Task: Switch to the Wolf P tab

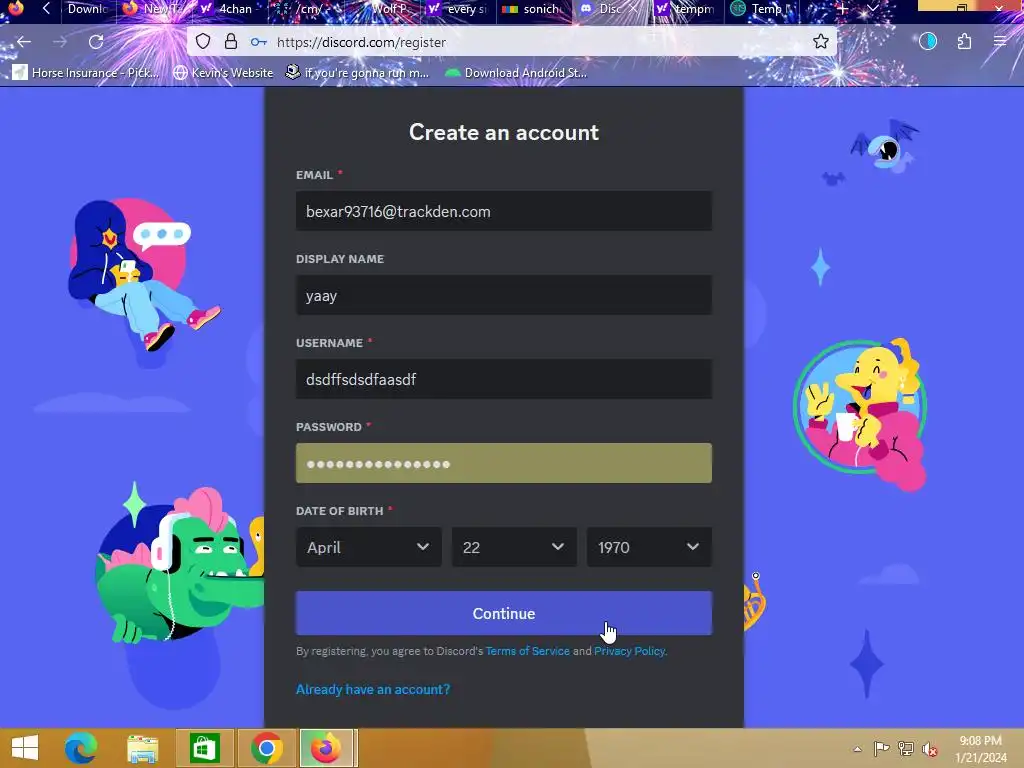Action: [x=384, y=9]
